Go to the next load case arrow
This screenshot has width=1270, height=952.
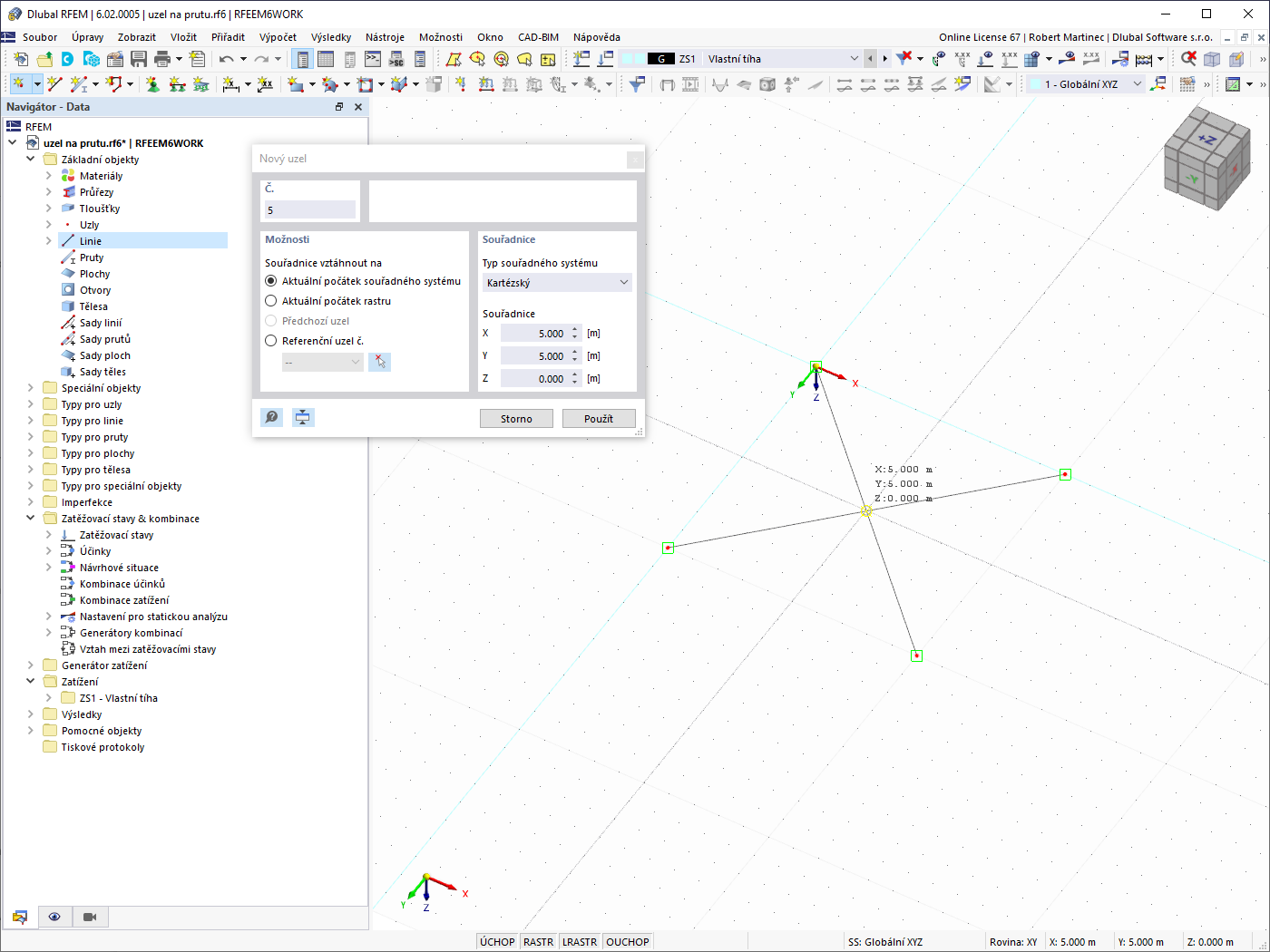[885, 59]
